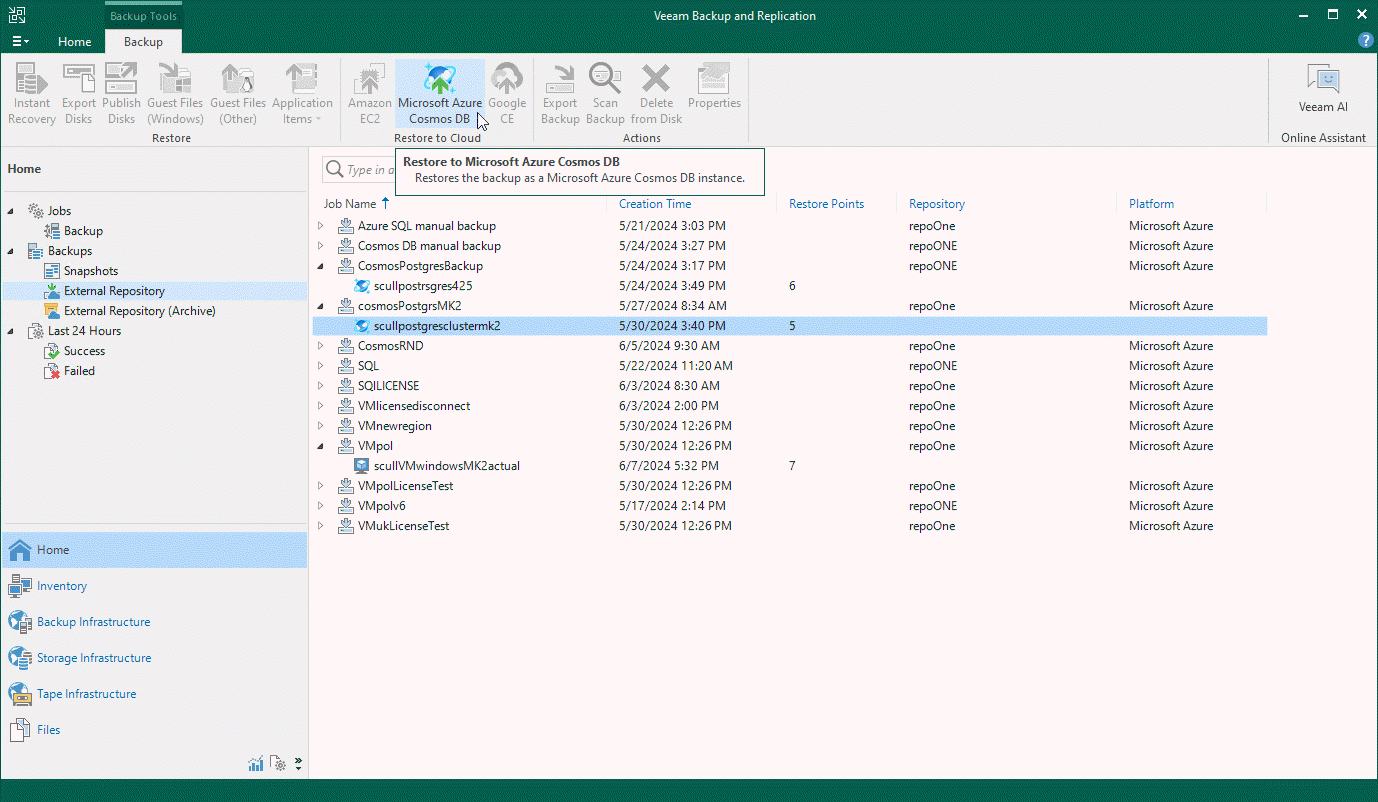This screenshot has width=1378, height=802.
Task: Open External Repository (Archive) node
Action: click(x=139, y=311)
